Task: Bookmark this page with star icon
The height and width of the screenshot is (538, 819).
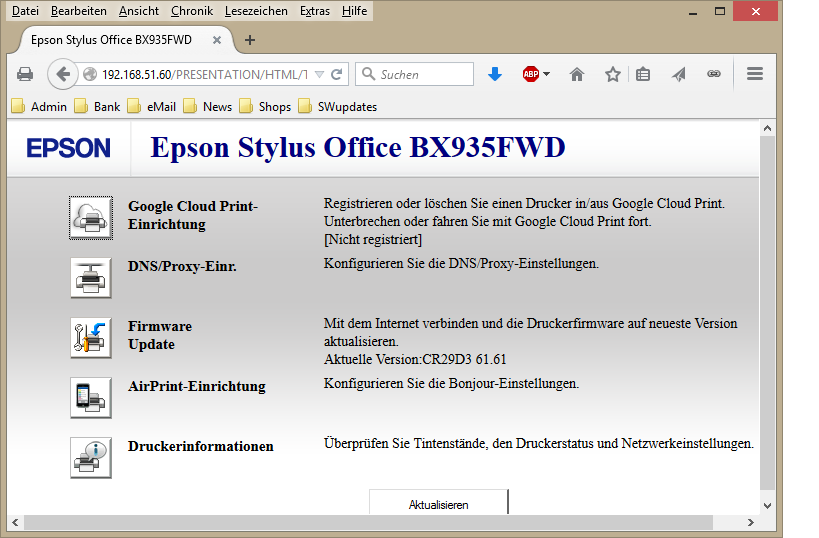Action: [x=613, y=74]
